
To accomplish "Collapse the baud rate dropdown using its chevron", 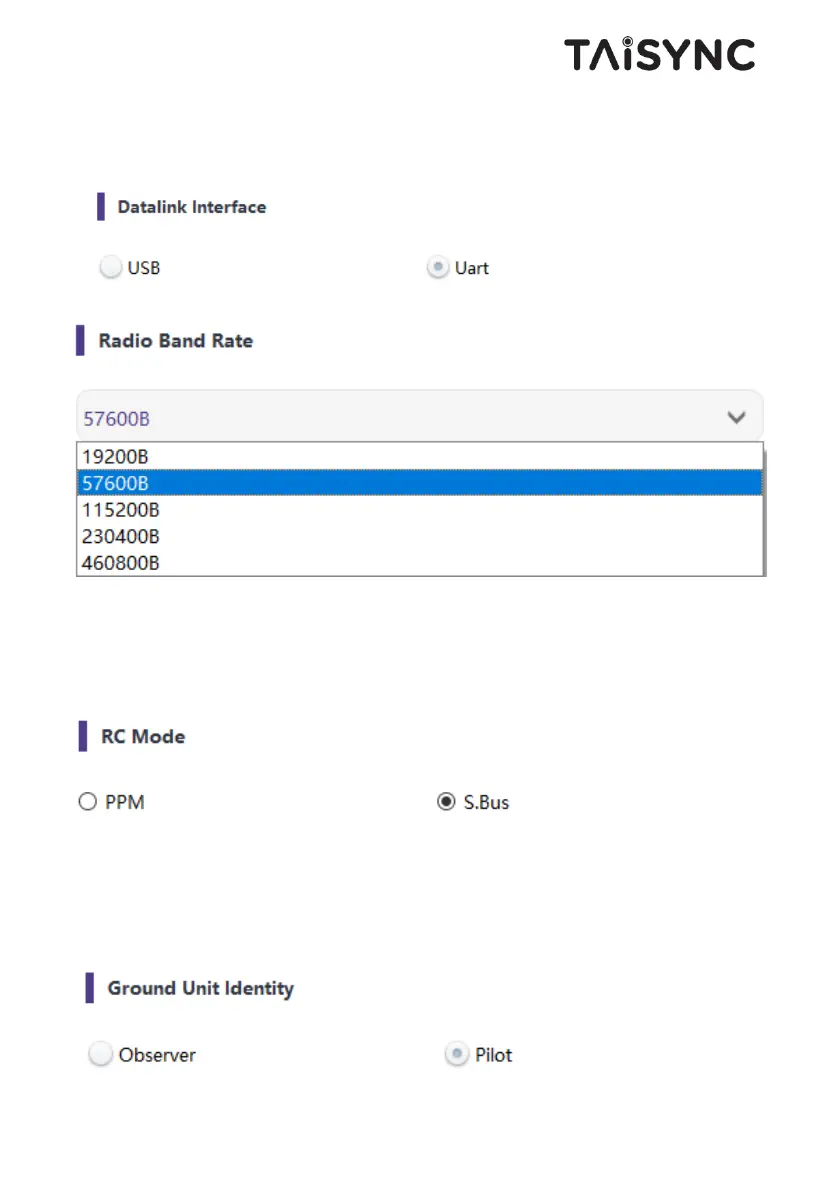I will [x=736, y=416].
